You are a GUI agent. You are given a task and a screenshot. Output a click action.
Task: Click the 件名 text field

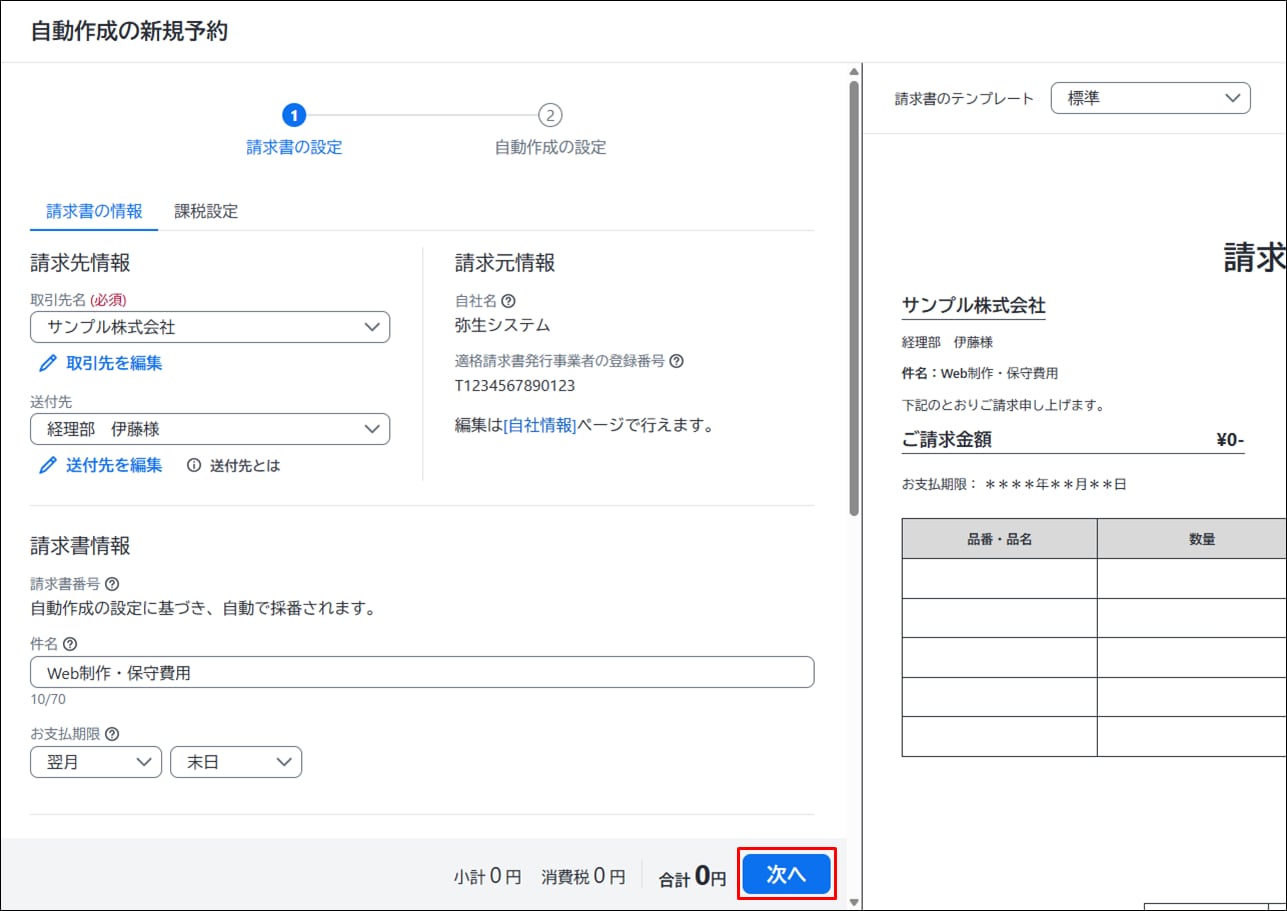point(422,673)
